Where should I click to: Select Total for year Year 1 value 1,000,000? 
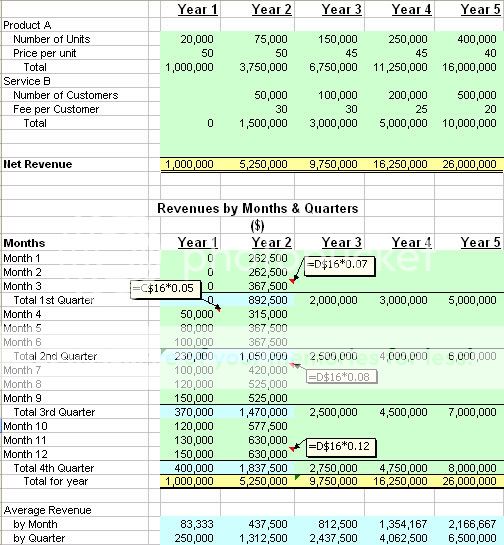click(x=189, y=481)
